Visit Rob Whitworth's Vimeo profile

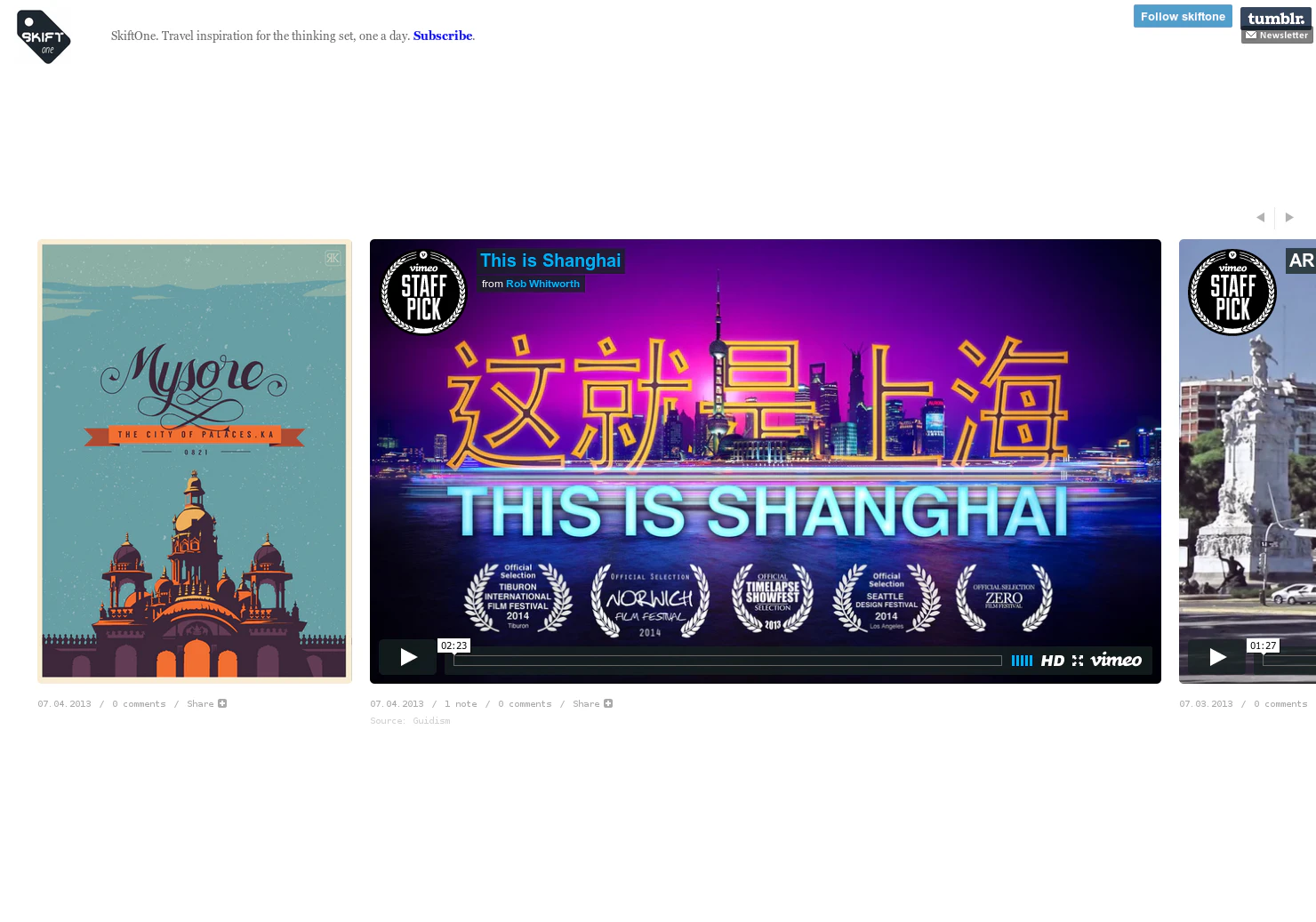[x=542, y=284]
